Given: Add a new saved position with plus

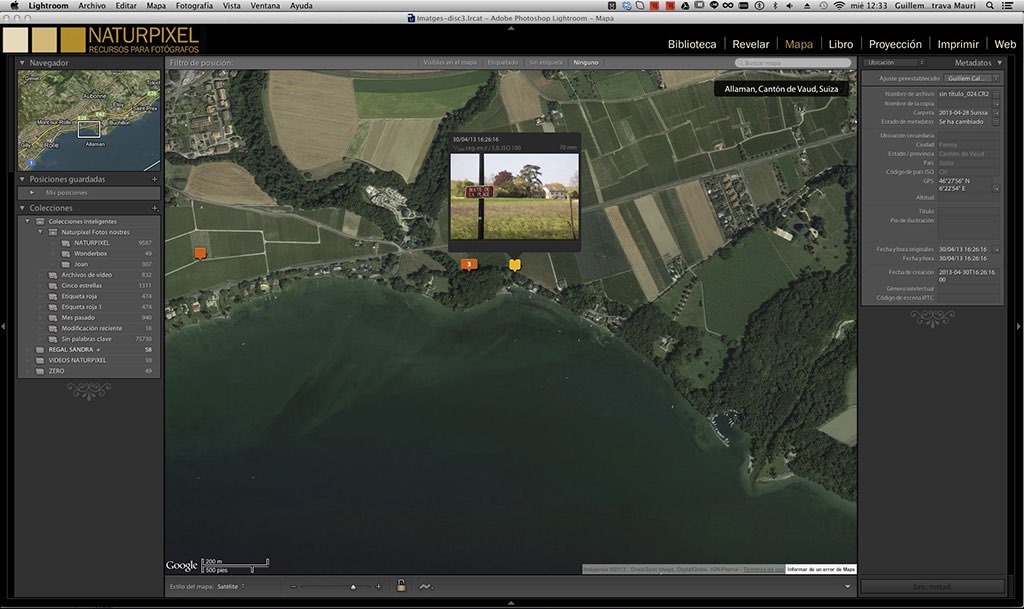Looking at the screenshot, I should point(155,179).
